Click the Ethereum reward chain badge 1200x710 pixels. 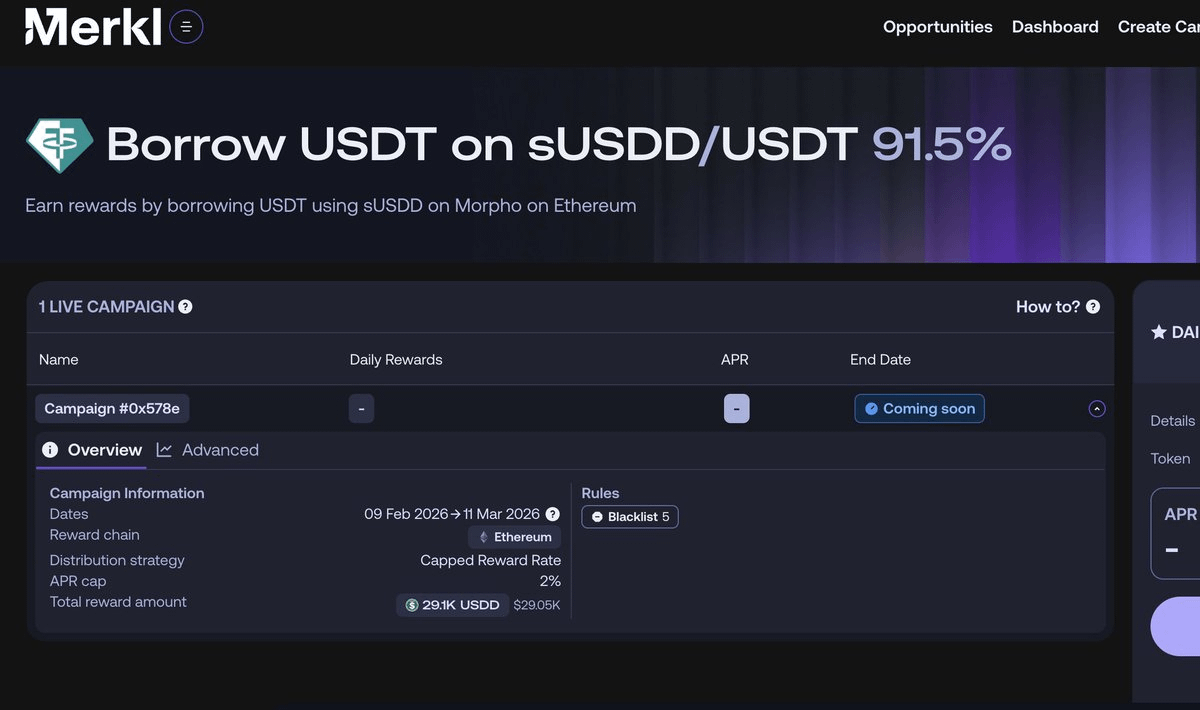tap(514, 537)
